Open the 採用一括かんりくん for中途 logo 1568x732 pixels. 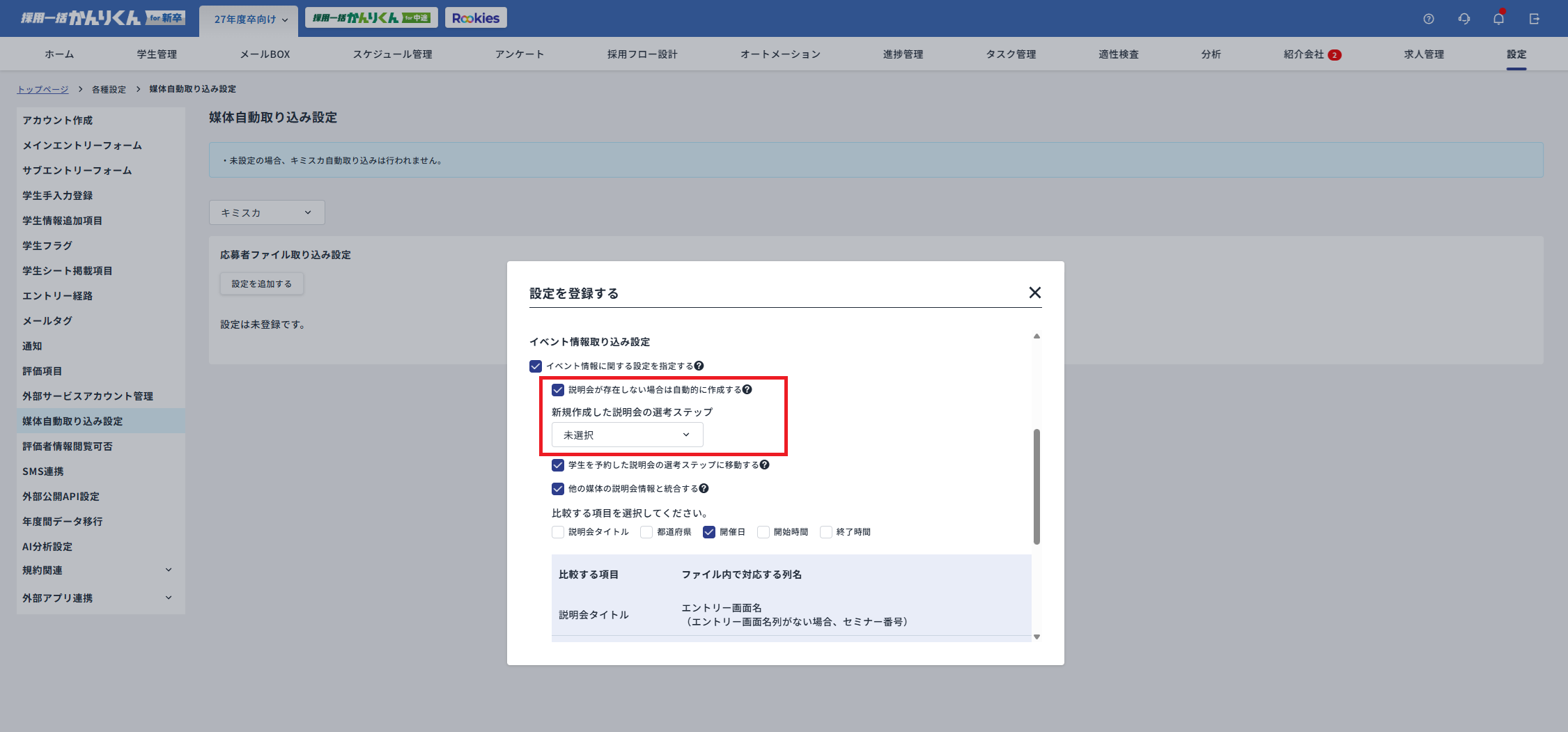tap(371, 17)
